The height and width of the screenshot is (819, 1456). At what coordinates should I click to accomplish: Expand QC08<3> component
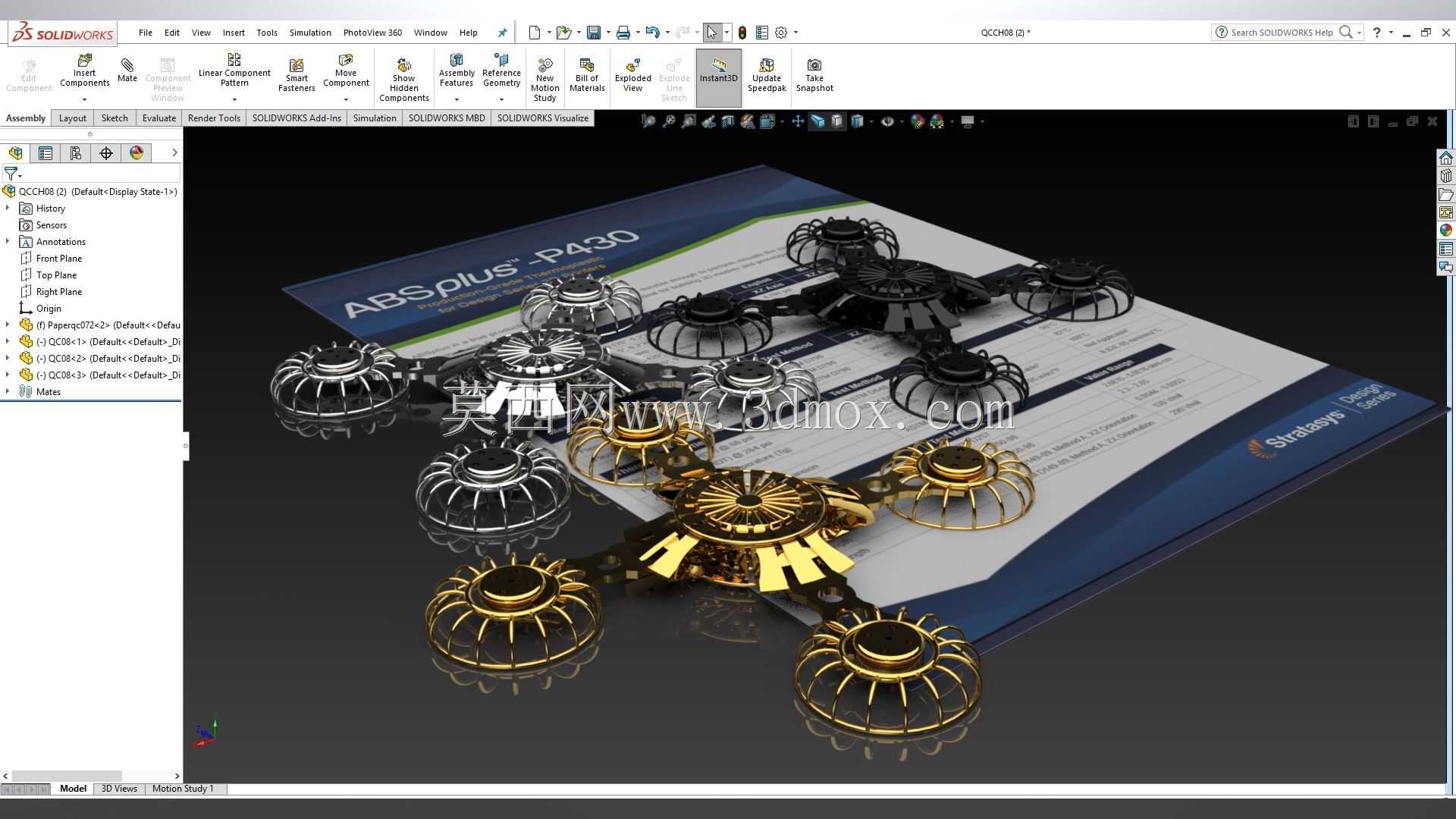click(8, 375)
